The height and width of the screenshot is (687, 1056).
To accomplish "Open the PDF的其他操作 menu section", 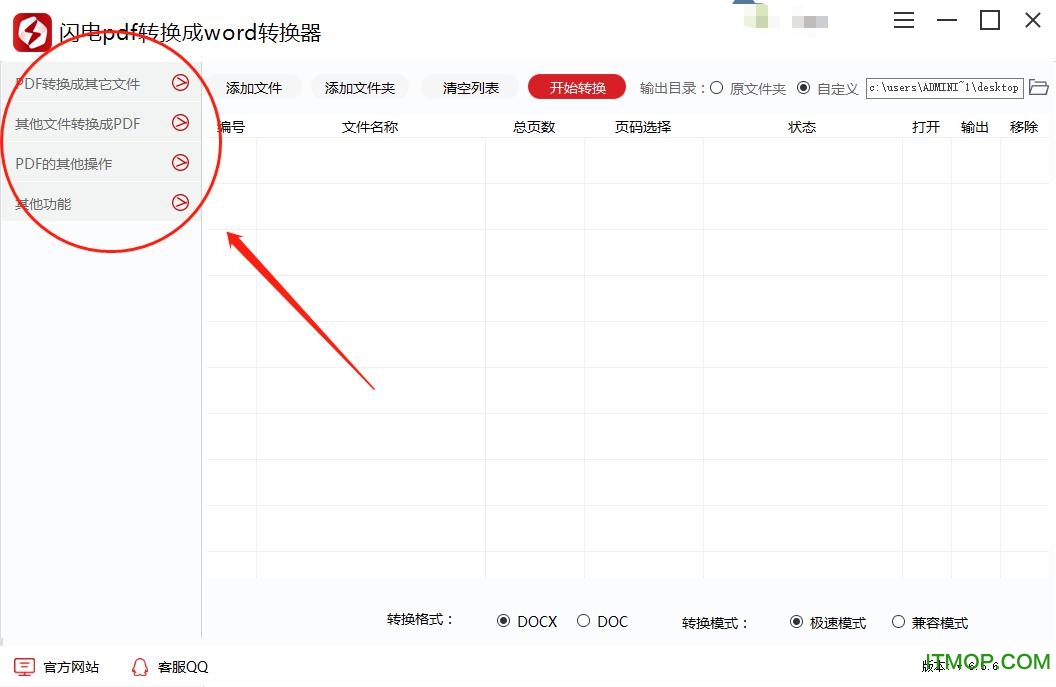I will [x=101, y=162].
